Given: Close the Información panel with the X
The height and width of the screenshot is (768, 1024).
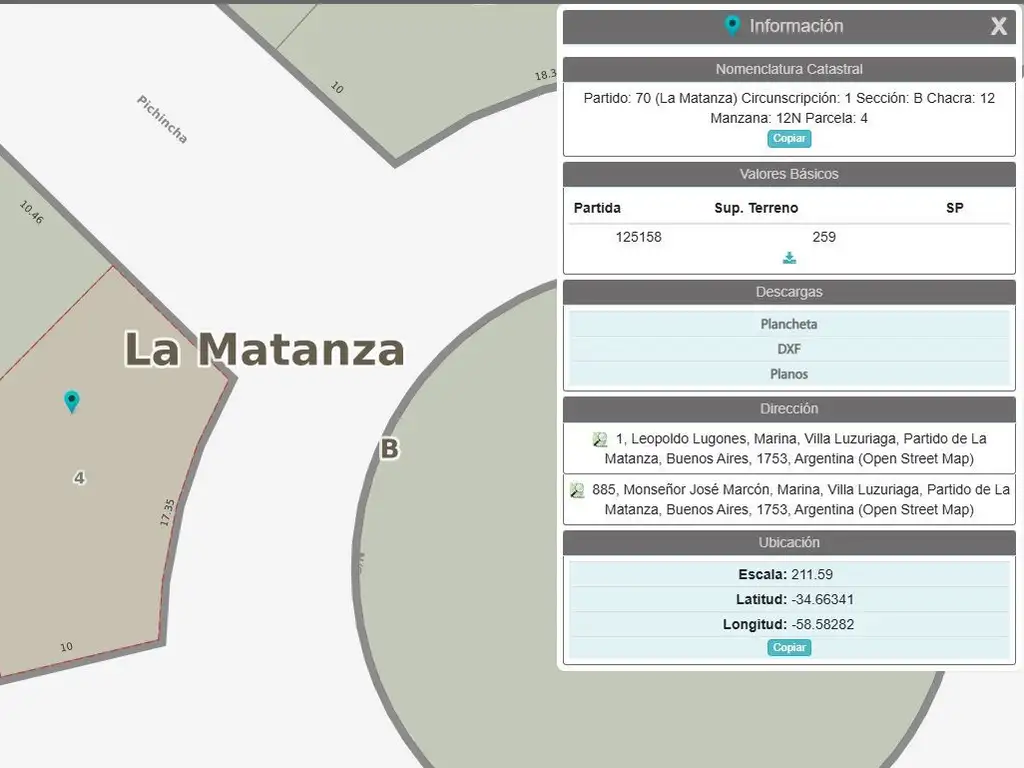Looking at the screenshot, I should click(x=998, y=27).
